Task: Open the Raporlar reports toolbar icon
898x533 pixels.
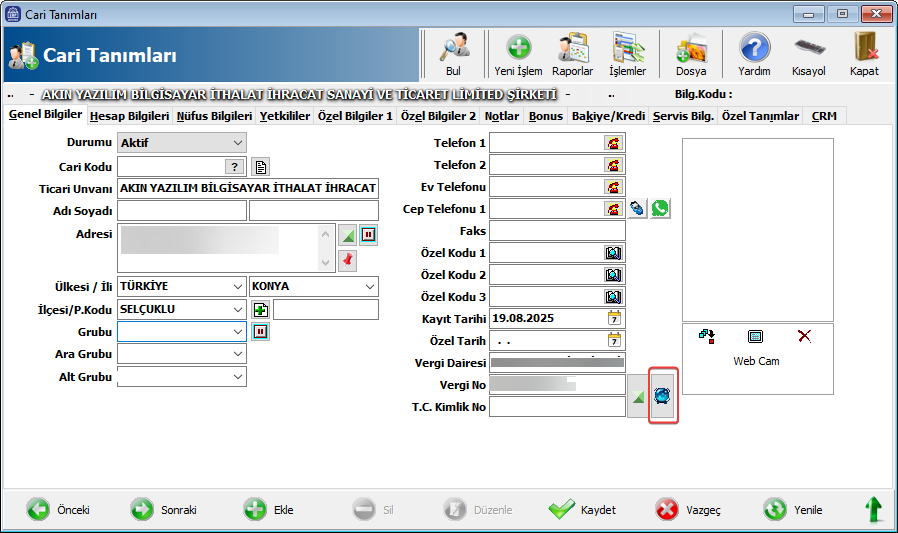Action: click(x=572, y=54)
